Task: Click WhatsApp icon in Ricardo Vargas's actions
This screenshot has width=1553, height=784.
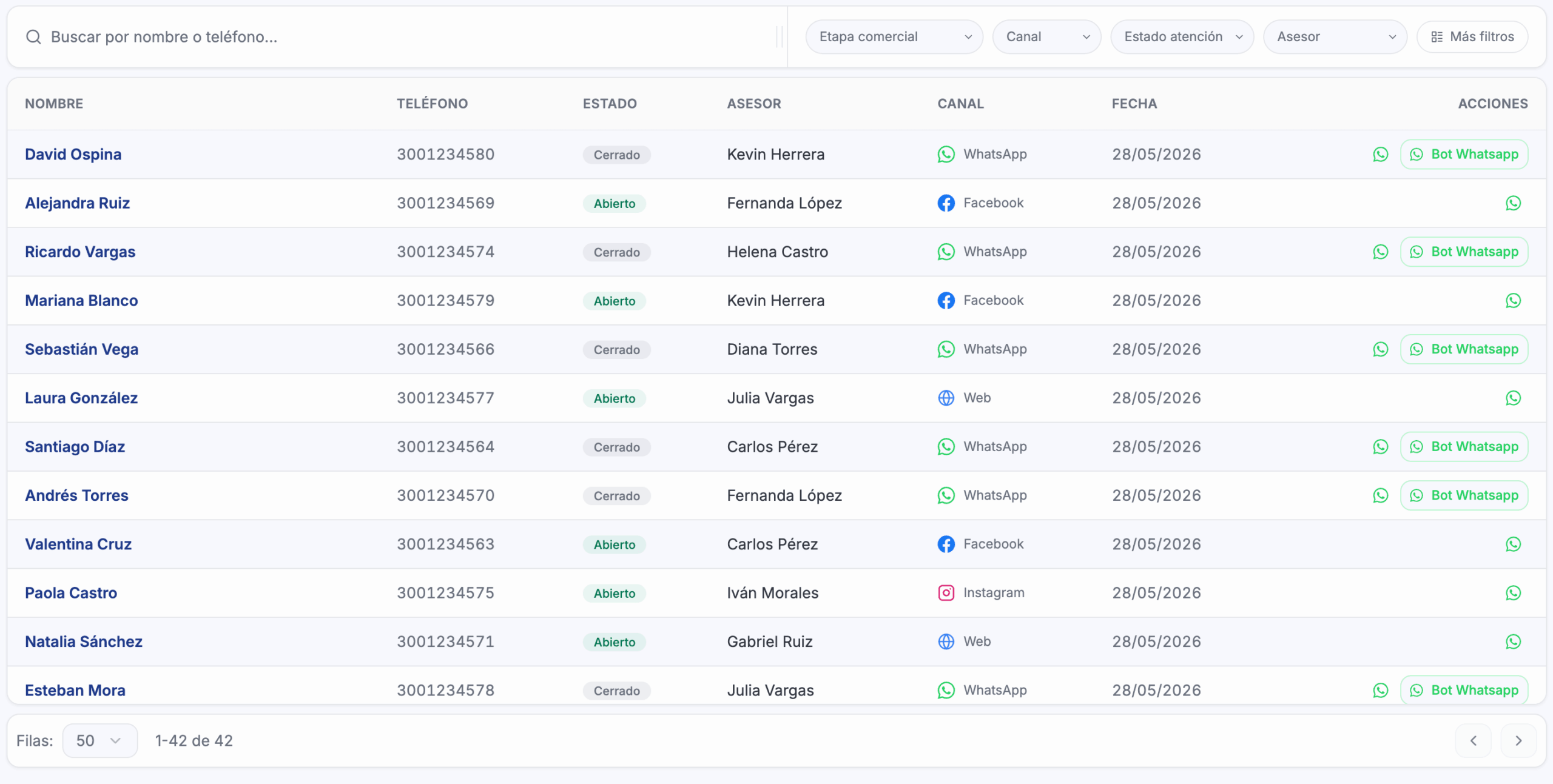Action: (1380, 252)
